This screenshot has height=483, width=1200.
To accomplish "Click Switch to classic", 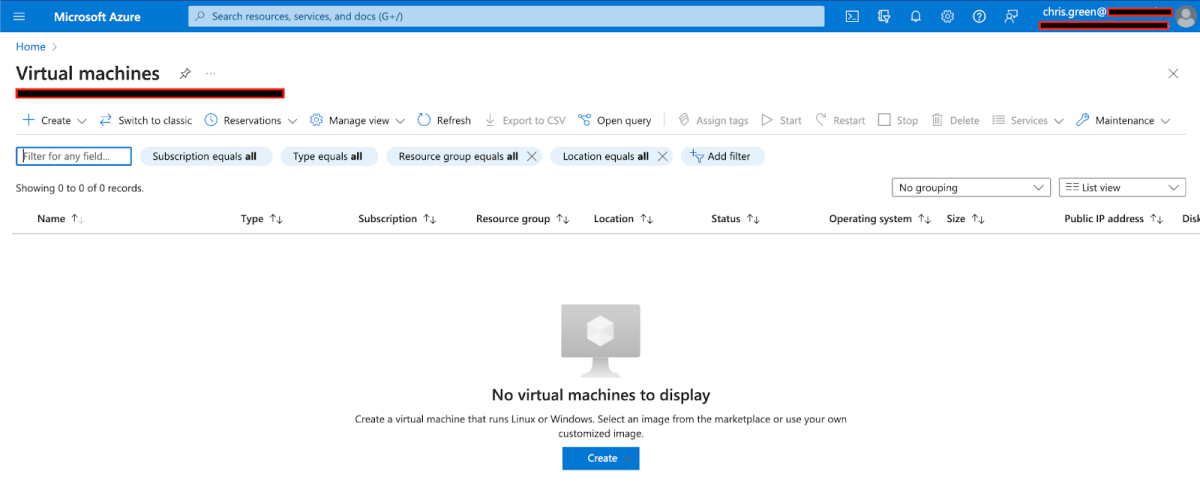I will click(x=145, y=120).
